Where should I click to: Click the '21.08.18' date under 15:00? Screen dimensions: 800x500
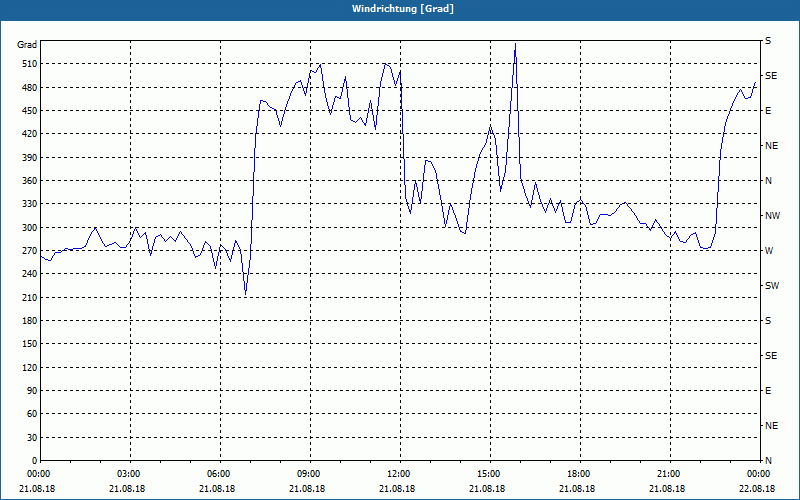pyautogui.click(x=487, y=489)
